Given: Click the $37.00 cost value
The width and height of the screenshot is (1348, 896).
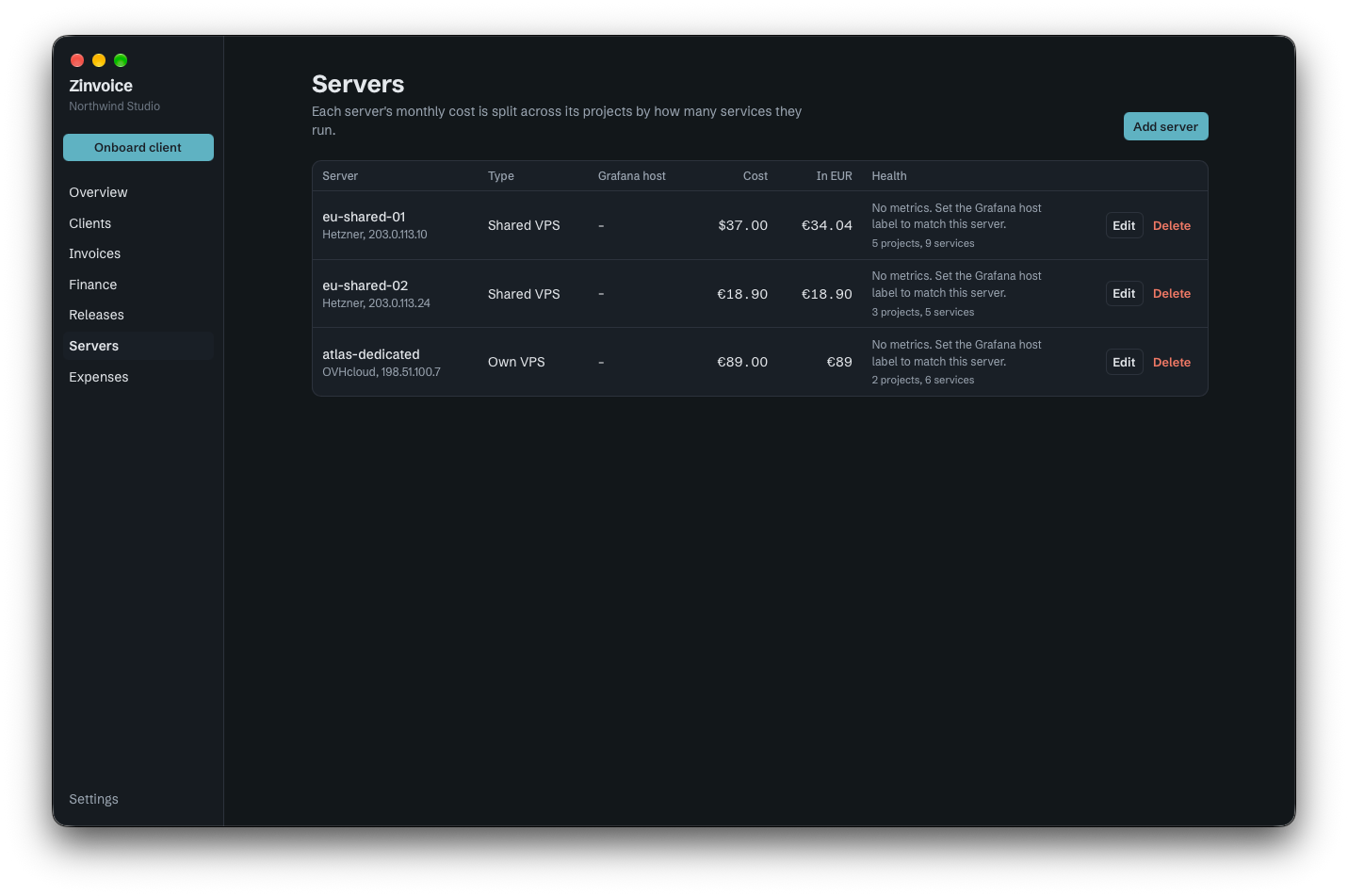Looking at the screenshot, I should coord(742,225).
